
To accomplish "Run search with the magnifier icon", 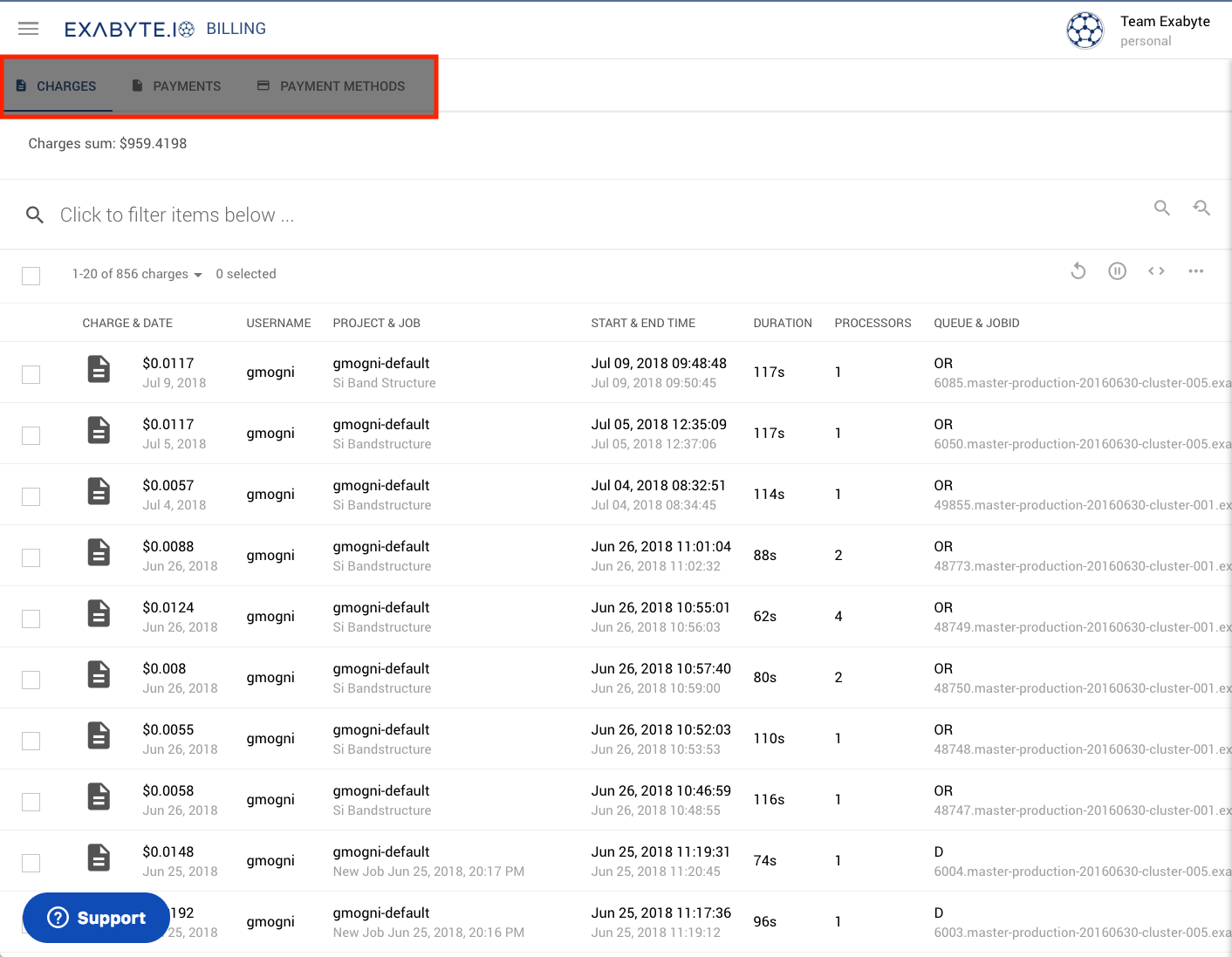I will 1161,208.
